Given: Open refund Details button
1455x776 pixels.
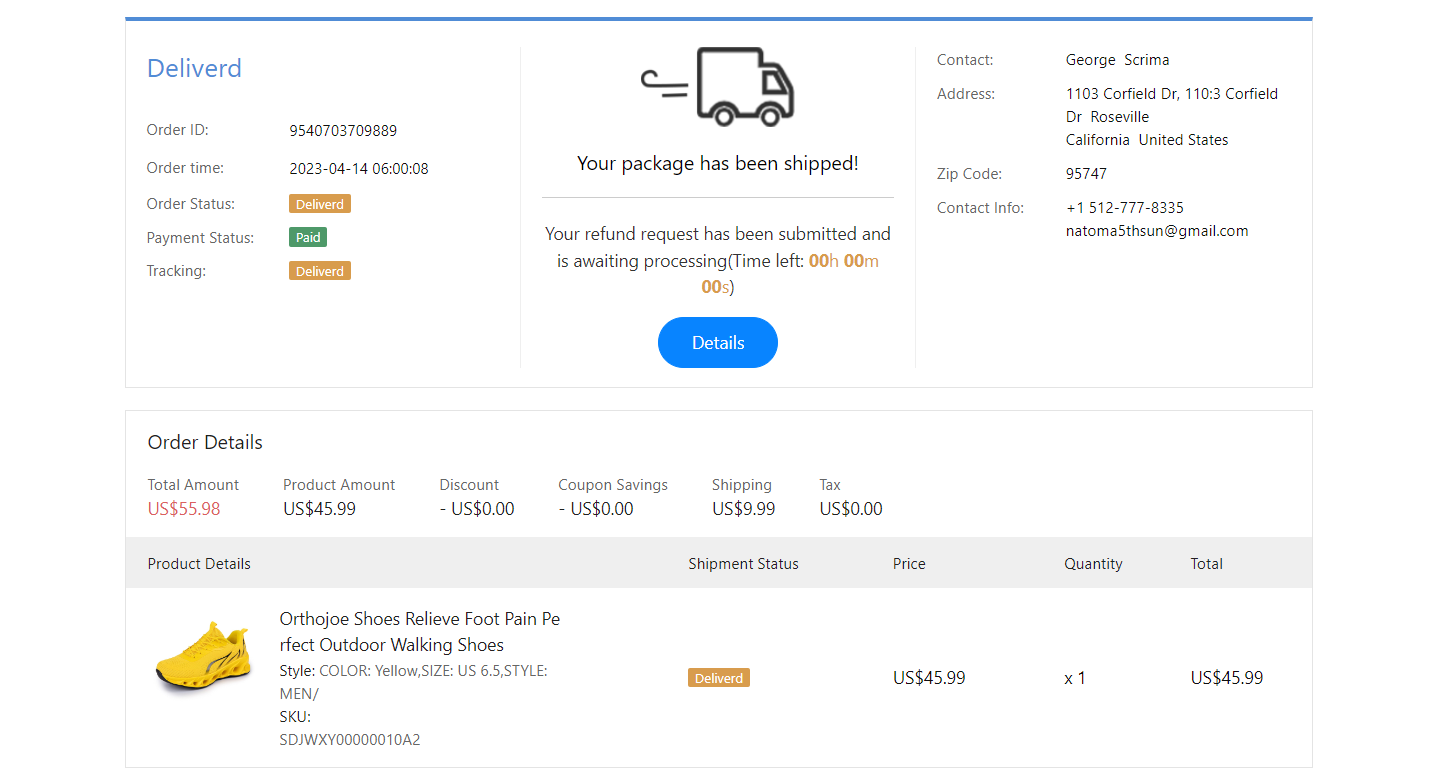Looking at the screenshot, I should click(x=717, y=343).
